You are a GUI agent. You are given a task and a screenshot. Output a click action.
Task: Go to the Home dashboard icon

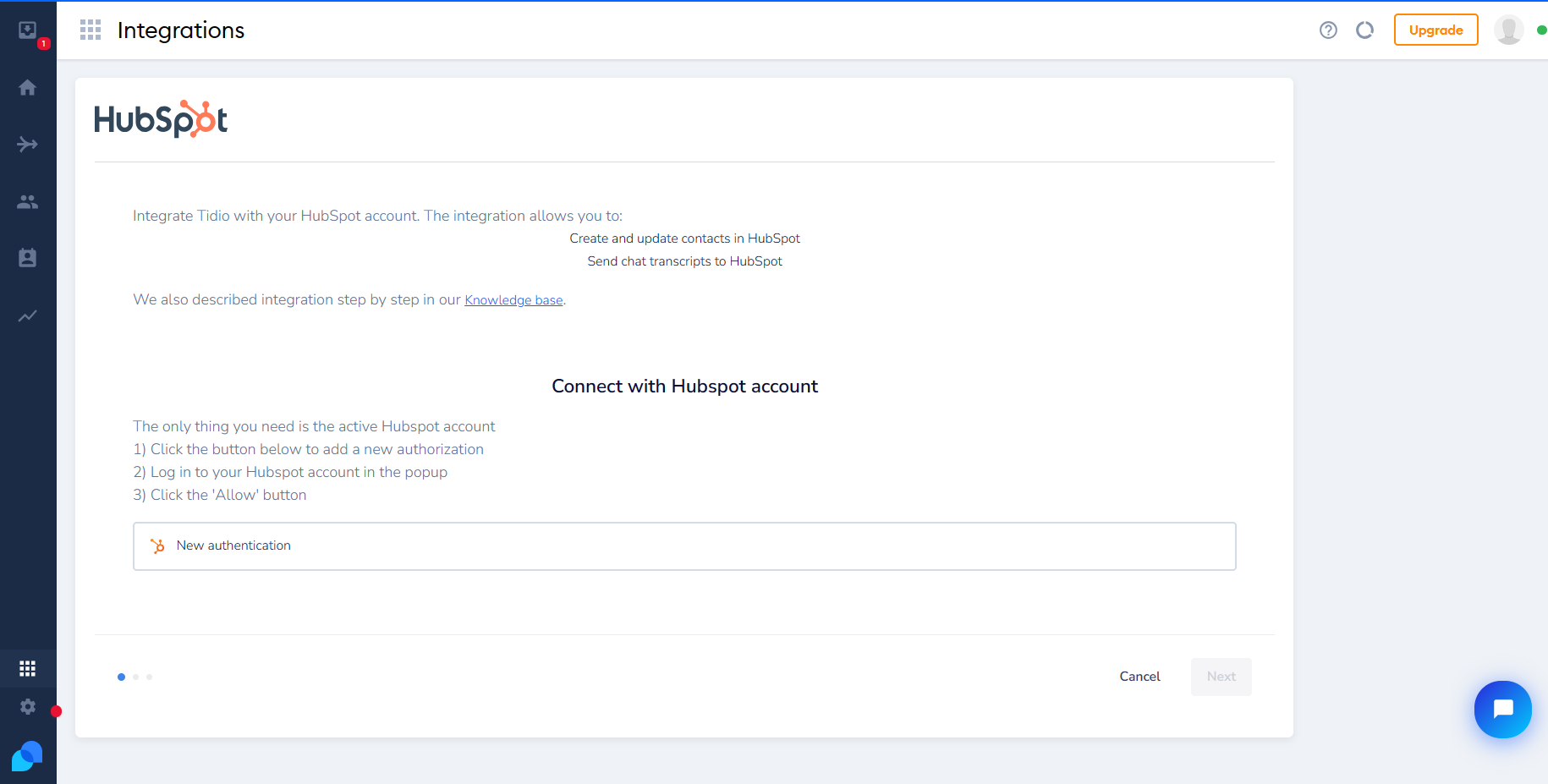(28, 87)
